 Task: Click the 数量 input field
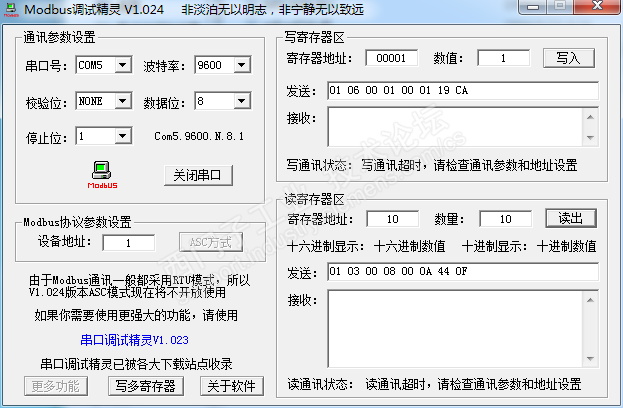pyautogui.click(x=505, y=219)
